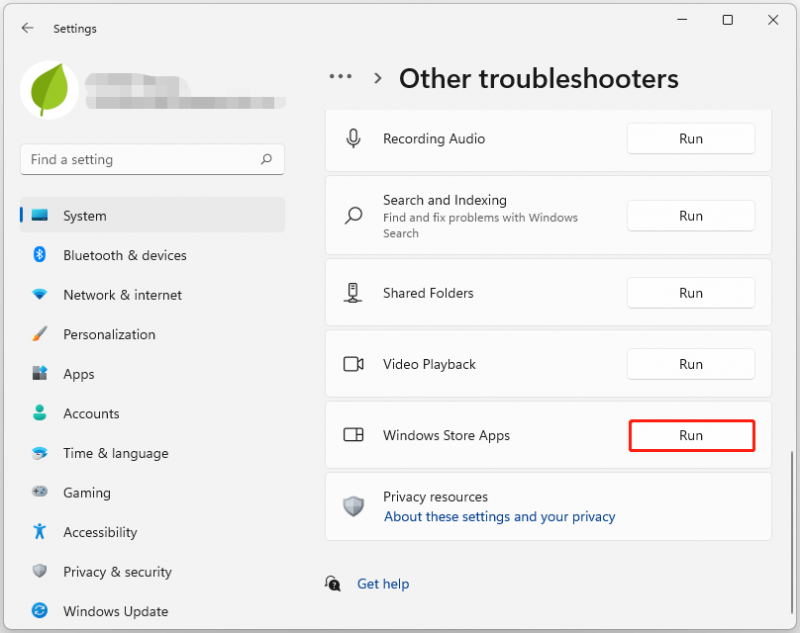The height and width of the screenshot is (633, 800).
Task: Click the Recording Audio label
Action: click(434, 139)
